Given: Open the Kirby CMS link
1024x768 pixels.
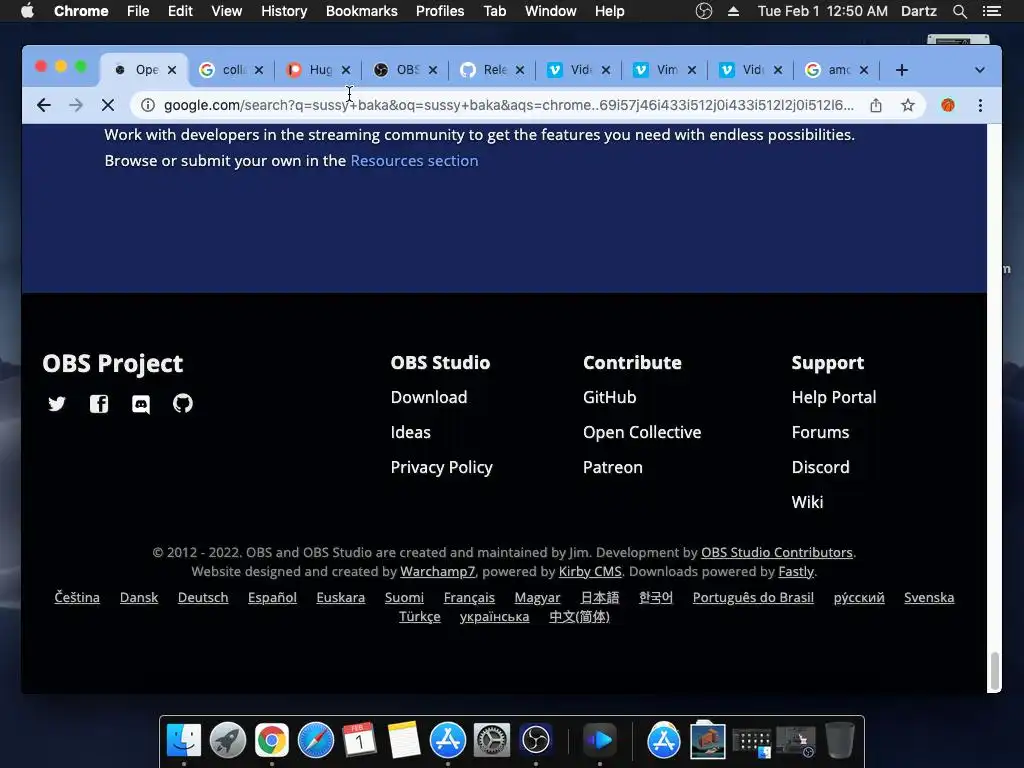Looking at the screenshot, I should tap(590, 571).
